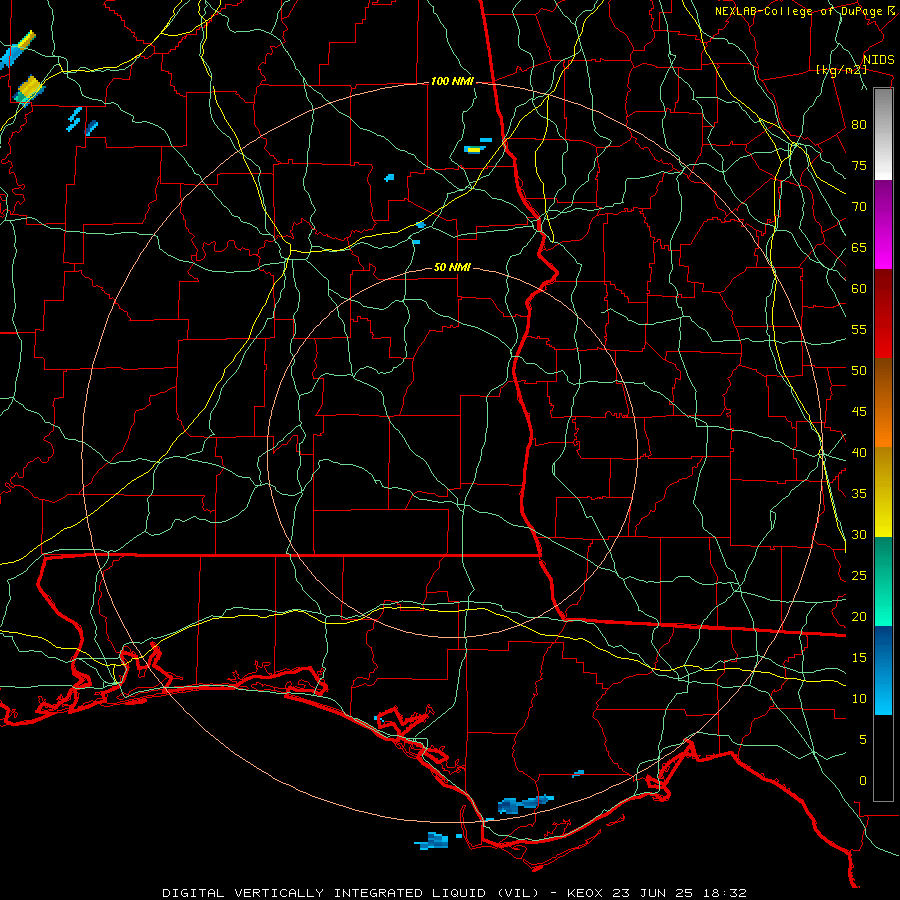Click the NIDS label above the color scale

878,60
